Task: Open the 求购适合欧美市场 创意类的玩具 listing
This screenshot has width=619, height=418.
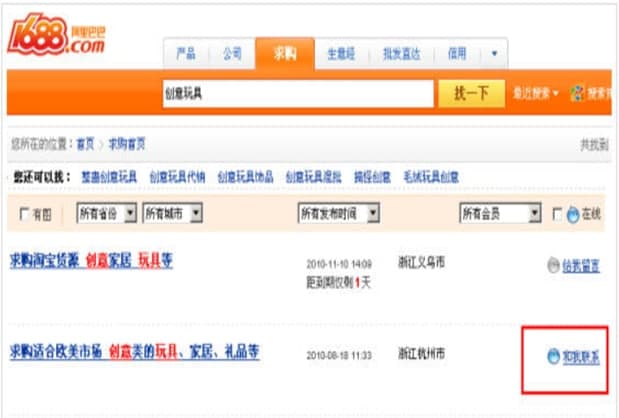Action: tap(135, 351)
